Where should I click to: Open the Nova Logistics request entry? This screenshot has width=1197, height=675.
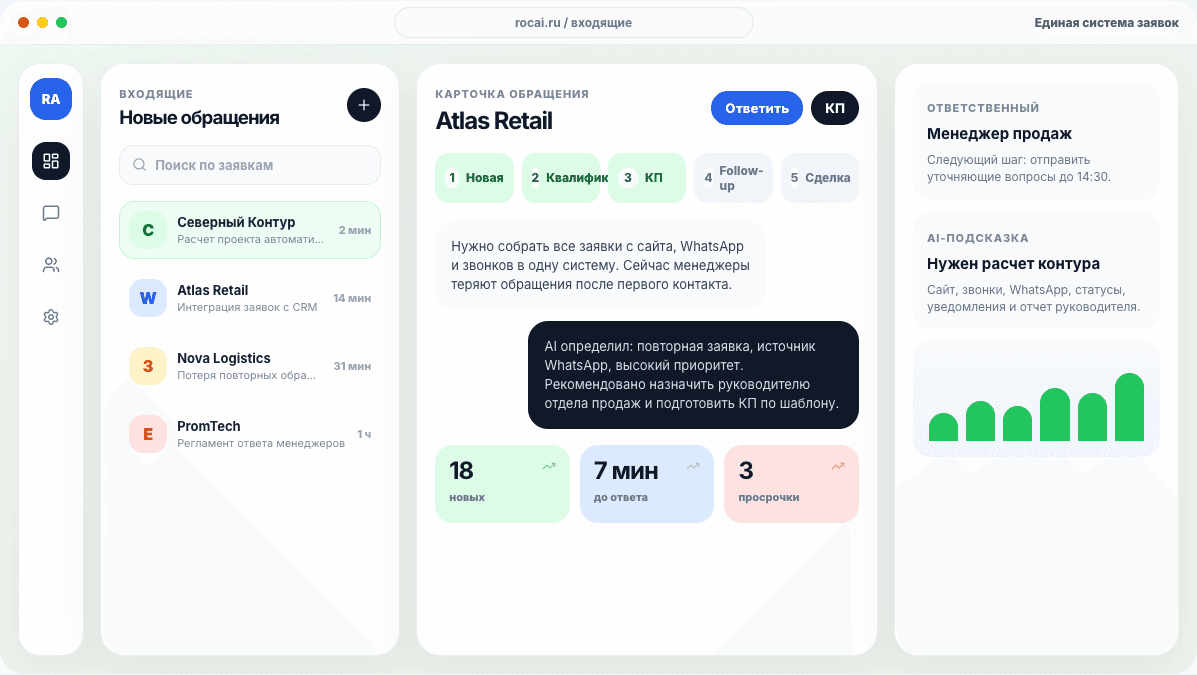point(249,365)
